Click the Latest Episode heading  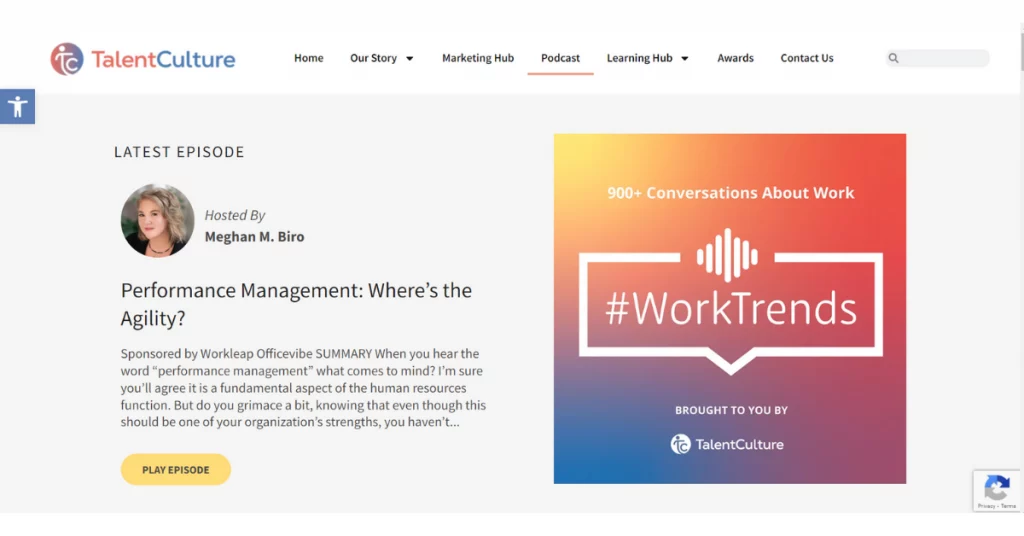179,152
